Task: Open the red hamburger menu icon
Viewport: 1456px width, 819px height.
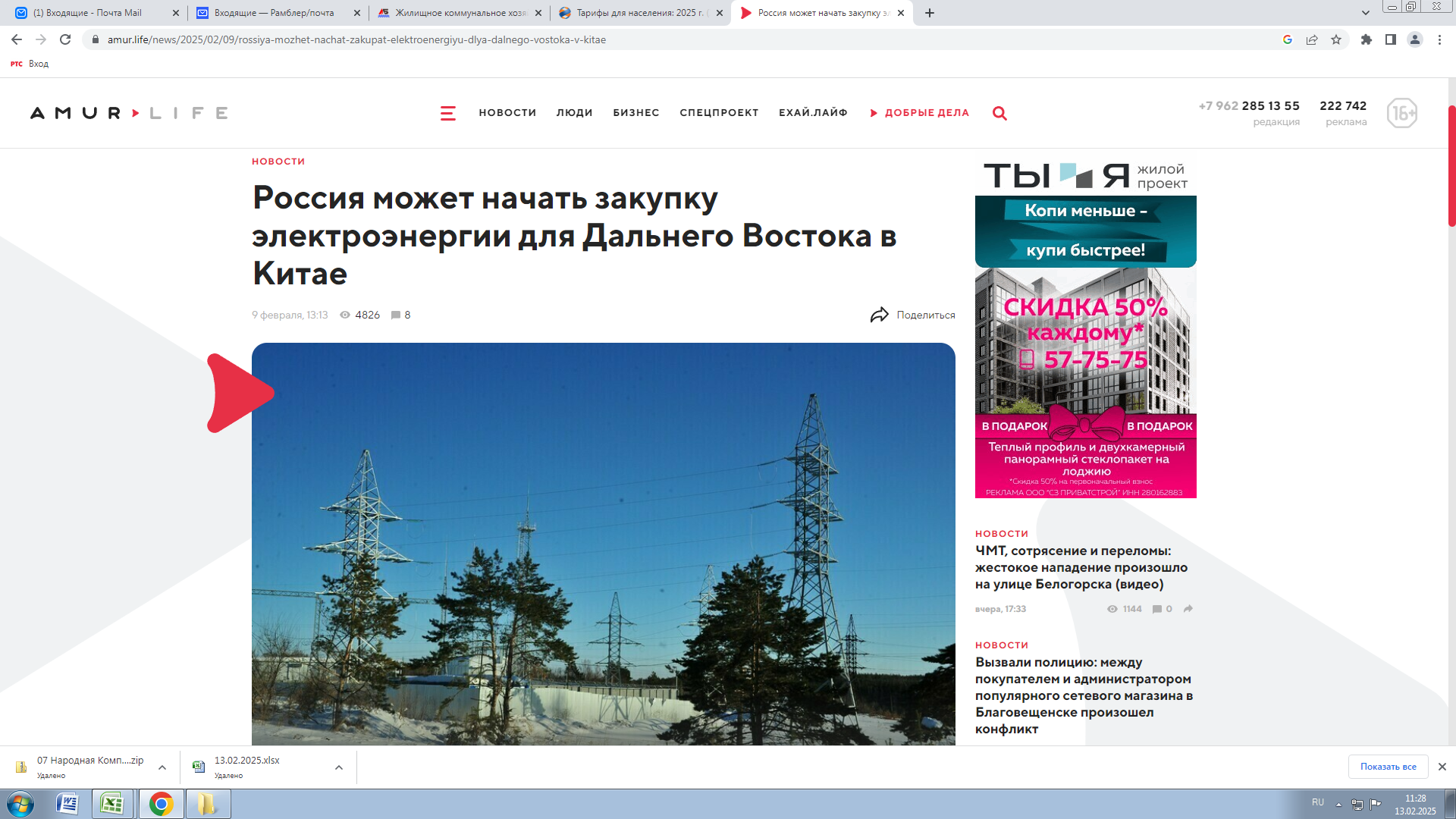Action: click(x=447, y=113)
